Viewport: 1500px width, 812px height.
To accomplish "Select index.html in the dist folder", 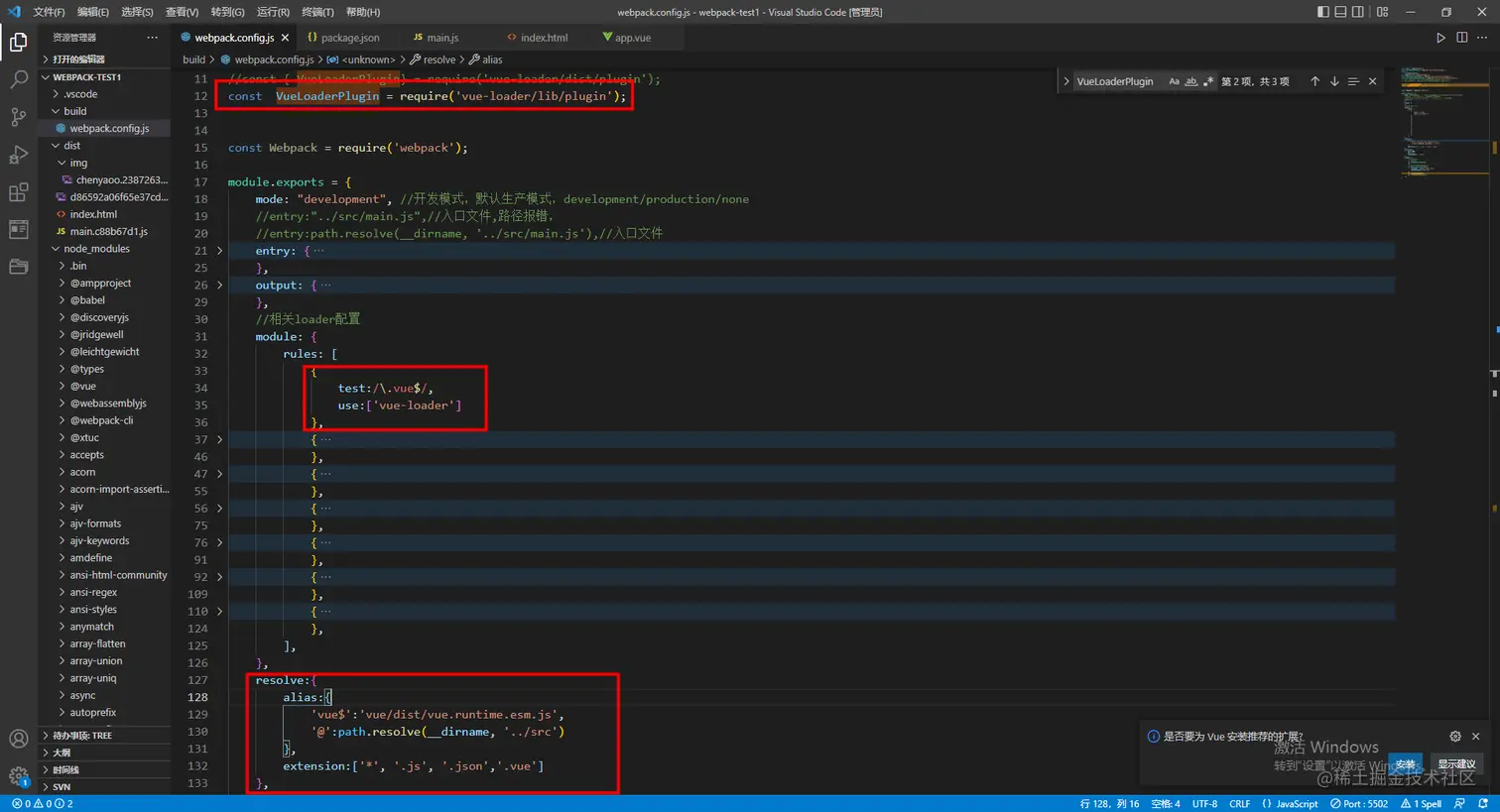I will pos(105,214).
